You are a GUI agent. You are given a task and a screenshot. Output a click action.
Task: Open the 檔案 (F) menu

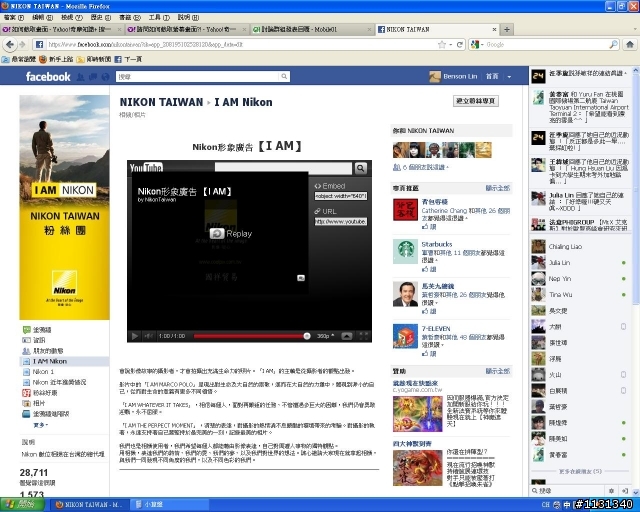[14, 18]
